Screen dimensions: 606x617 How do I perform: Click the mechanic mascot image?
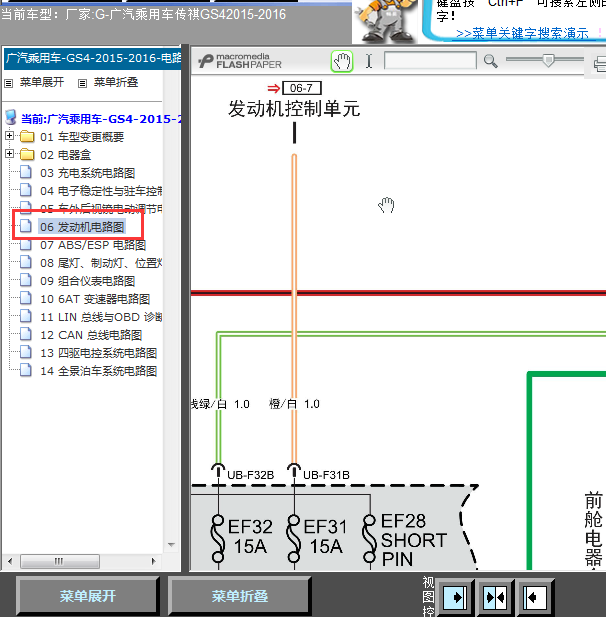click(385, 20)
